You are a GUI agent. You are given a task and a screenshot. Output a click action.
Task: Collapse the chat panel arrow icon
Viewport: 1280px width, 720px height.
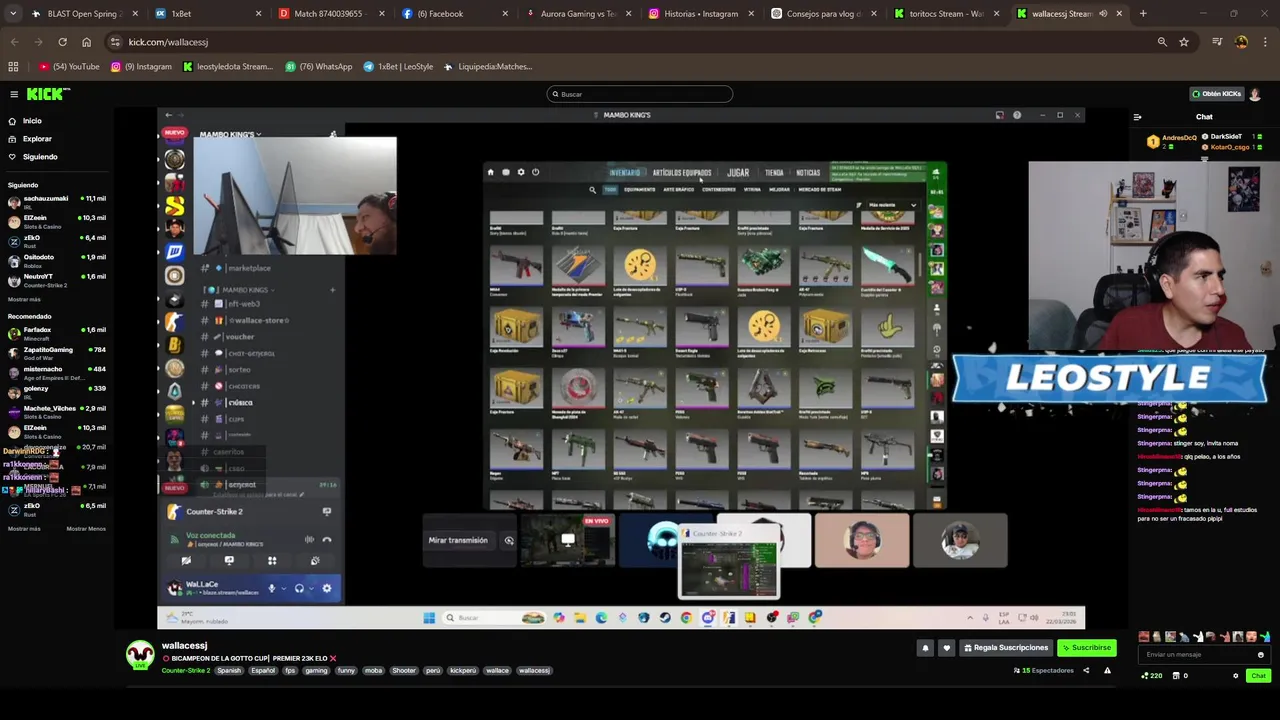1137,117
